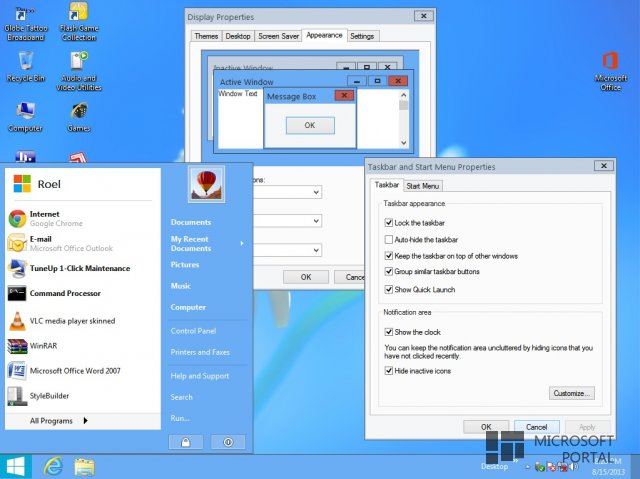Click the Window Text area in preview

(x=238, y=93)
